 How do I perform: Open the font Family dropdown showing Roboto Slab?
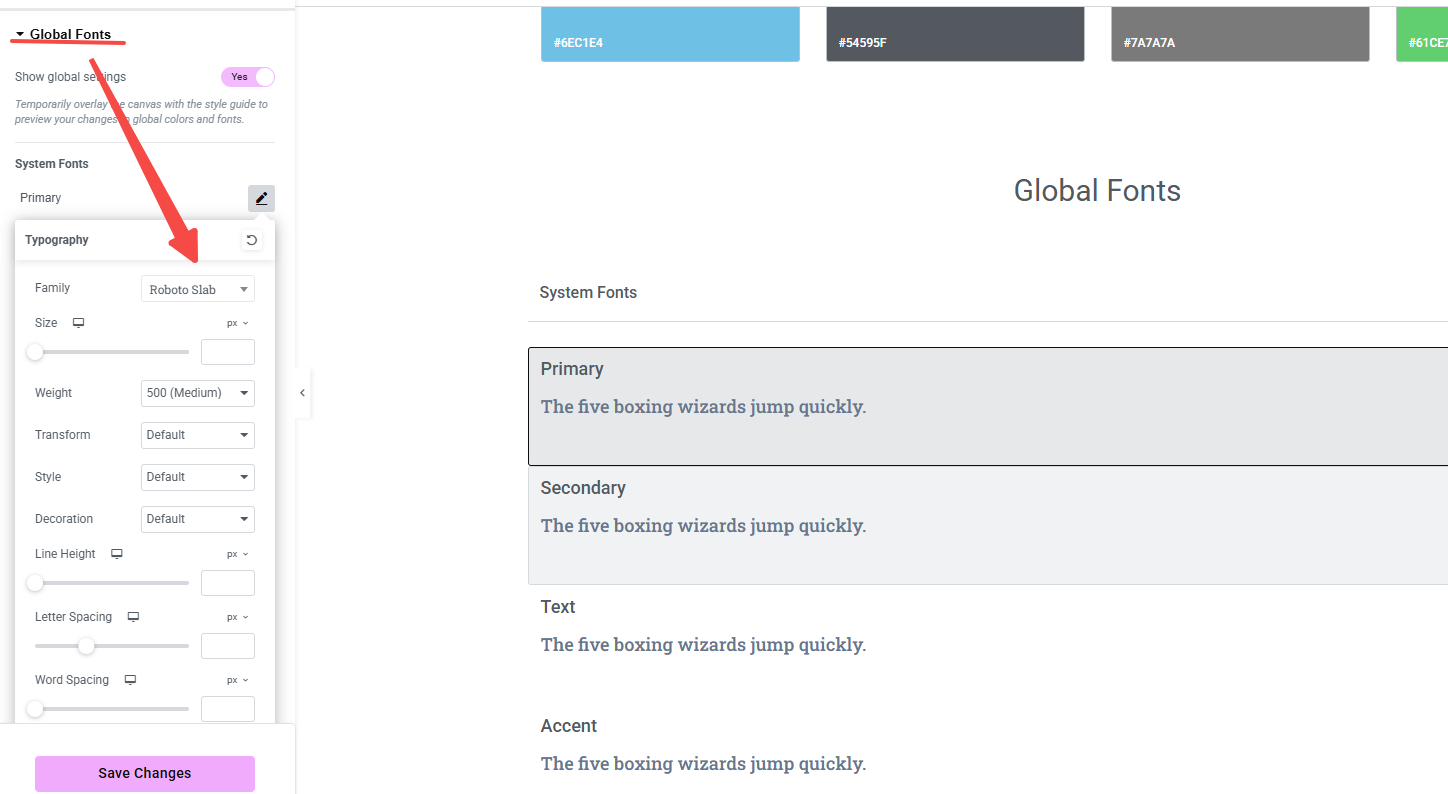(197, 288)
